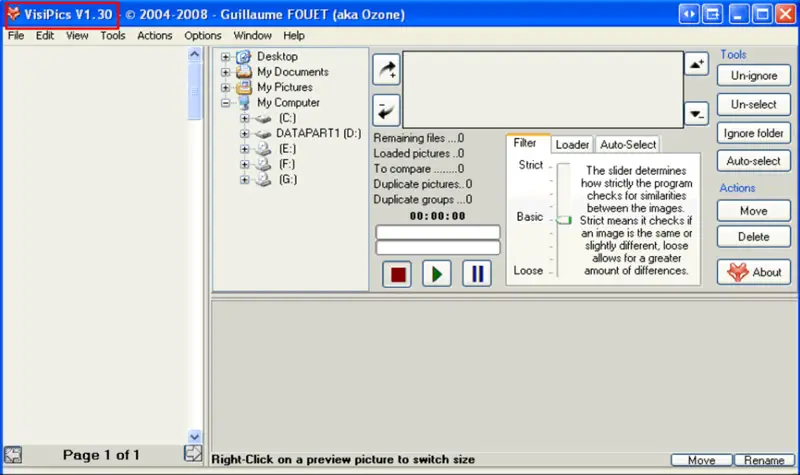The width and height of the screenshot is (800, 475).
Task: Click the preview size switch icon by page label
Action: coord(193,453)
